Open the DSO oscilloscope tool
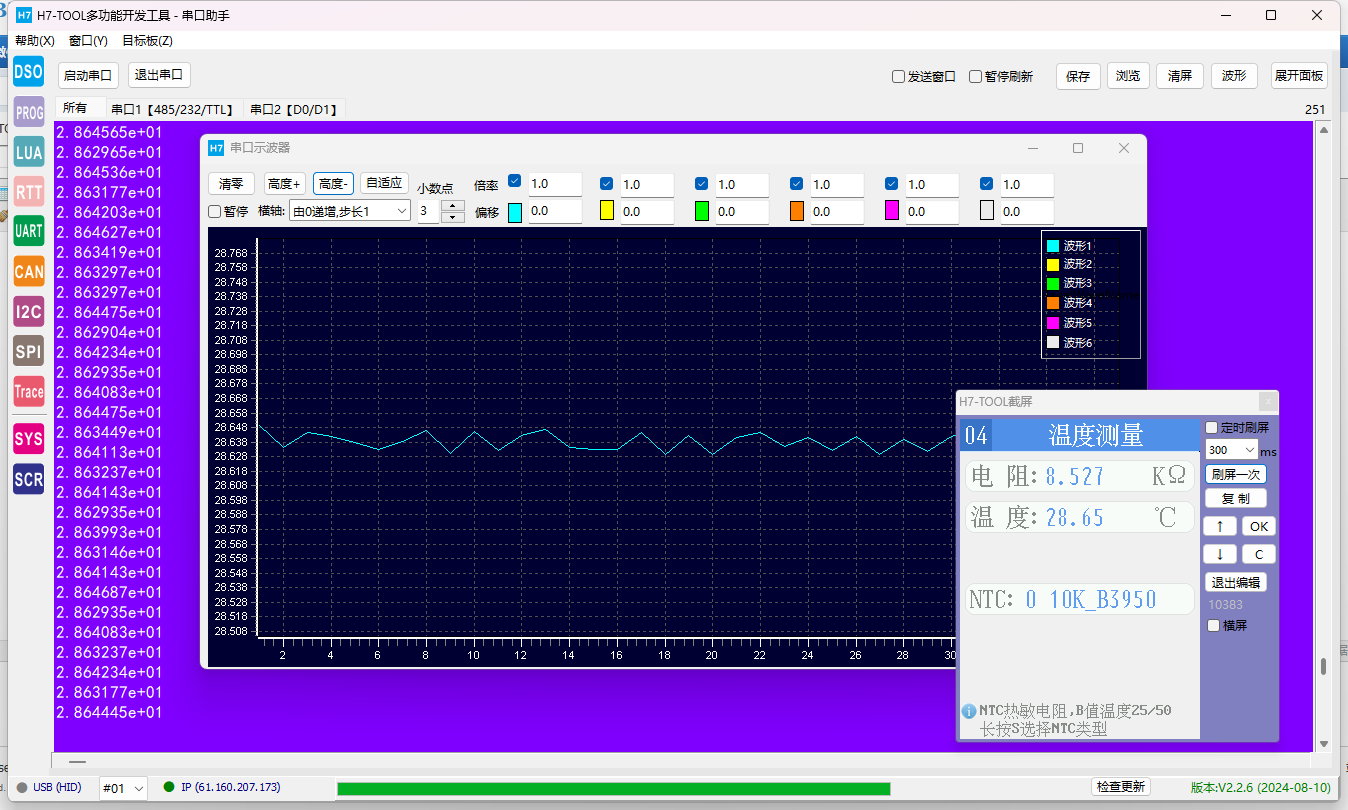Screen dimensions: 1348x810 click(x=29, y=71)
